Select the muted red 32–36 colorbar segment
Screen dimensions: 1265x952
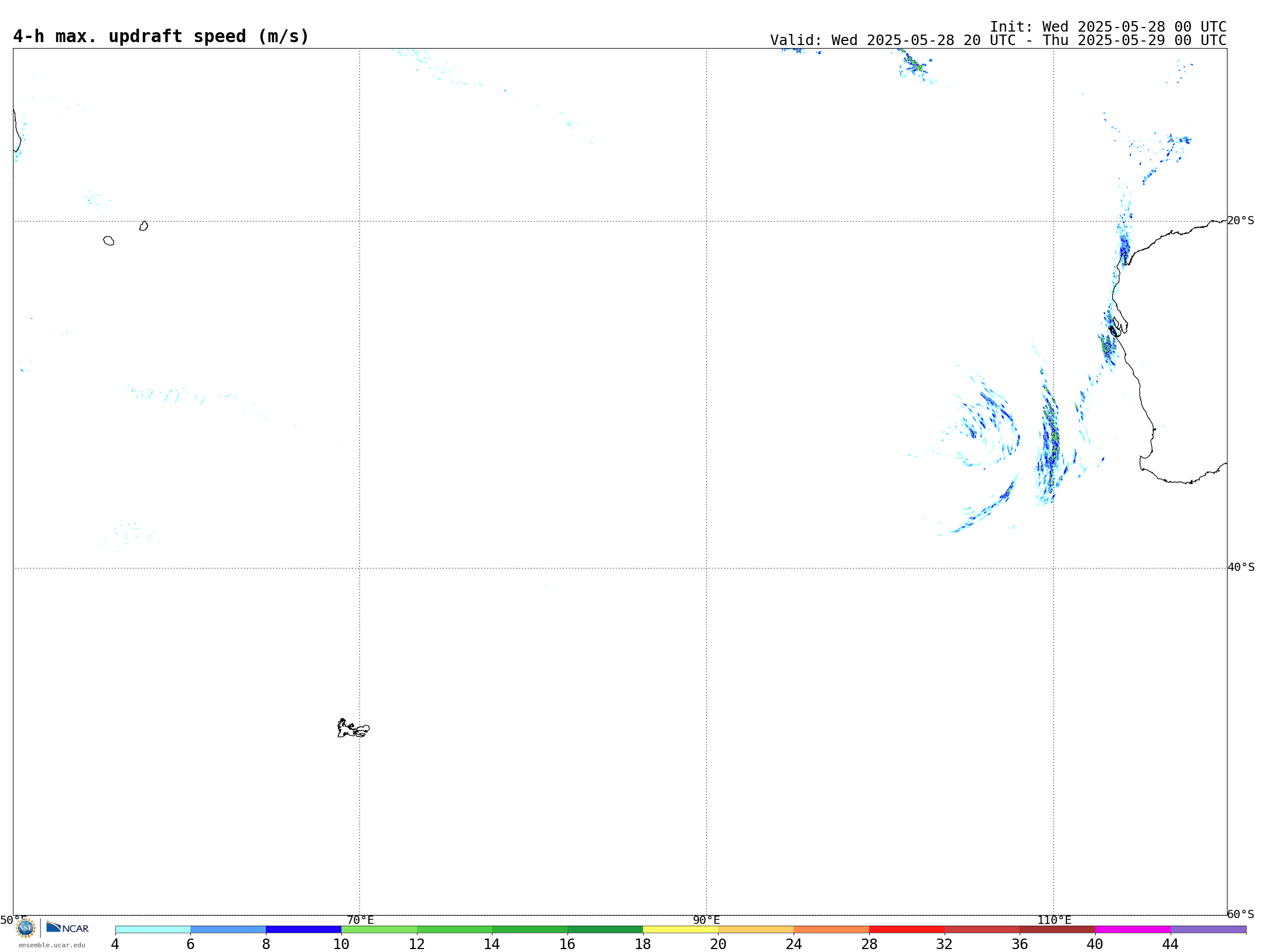click(x=982, y=930)
